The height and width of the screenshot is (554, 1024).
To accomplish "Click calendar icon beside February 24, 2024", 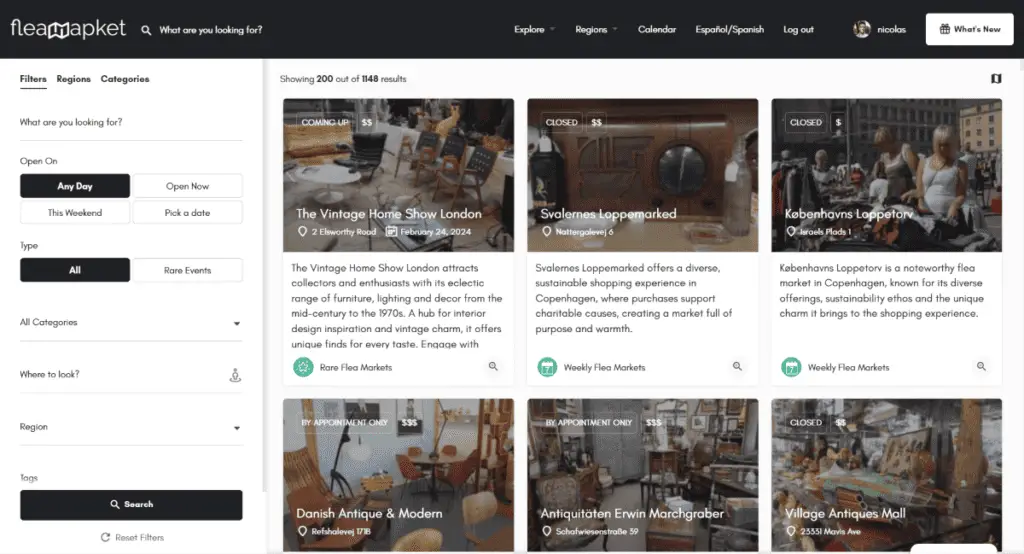I will coord(391,231).
